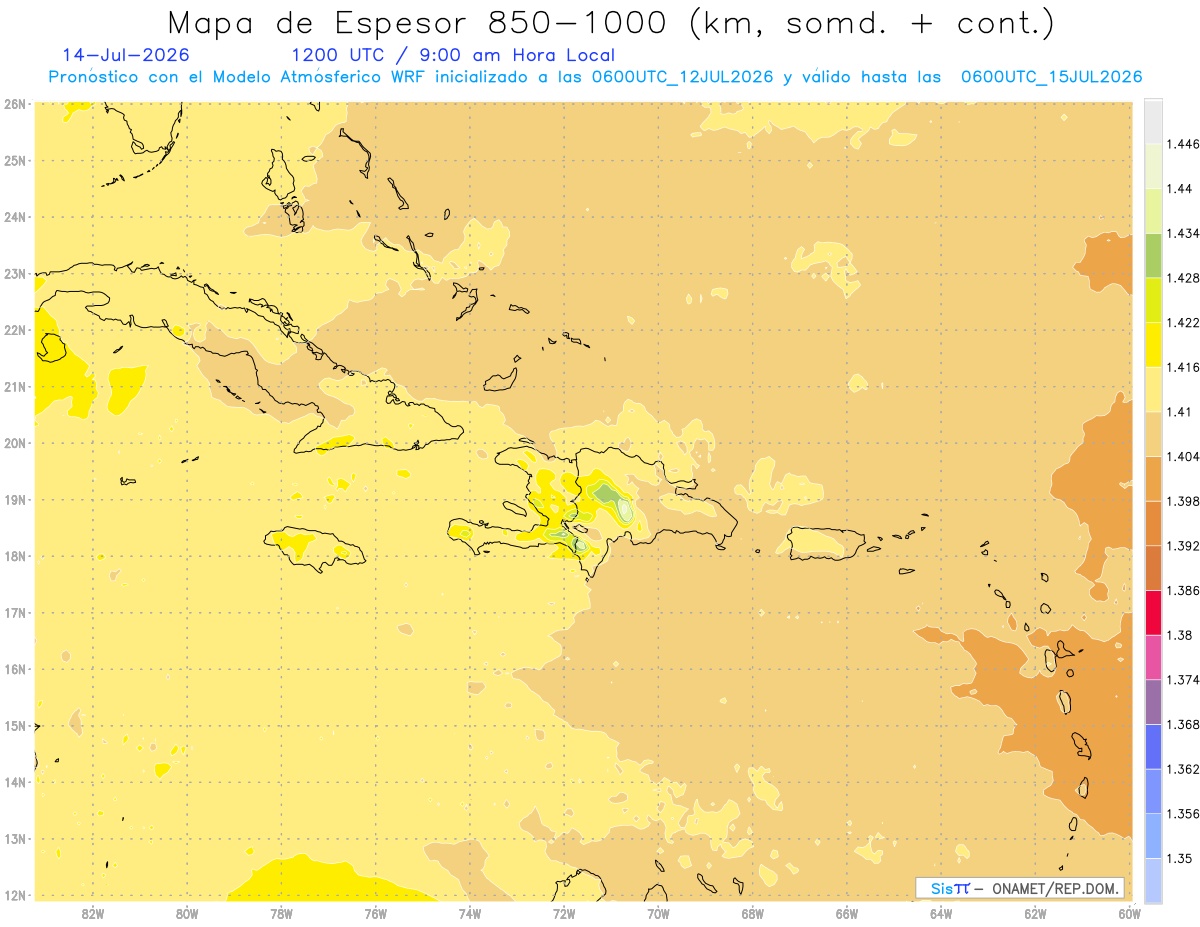The height and width of the screenshot is (927, 1200).
Task: Click the legend value '1.356'
Action: coord(1182,814)
